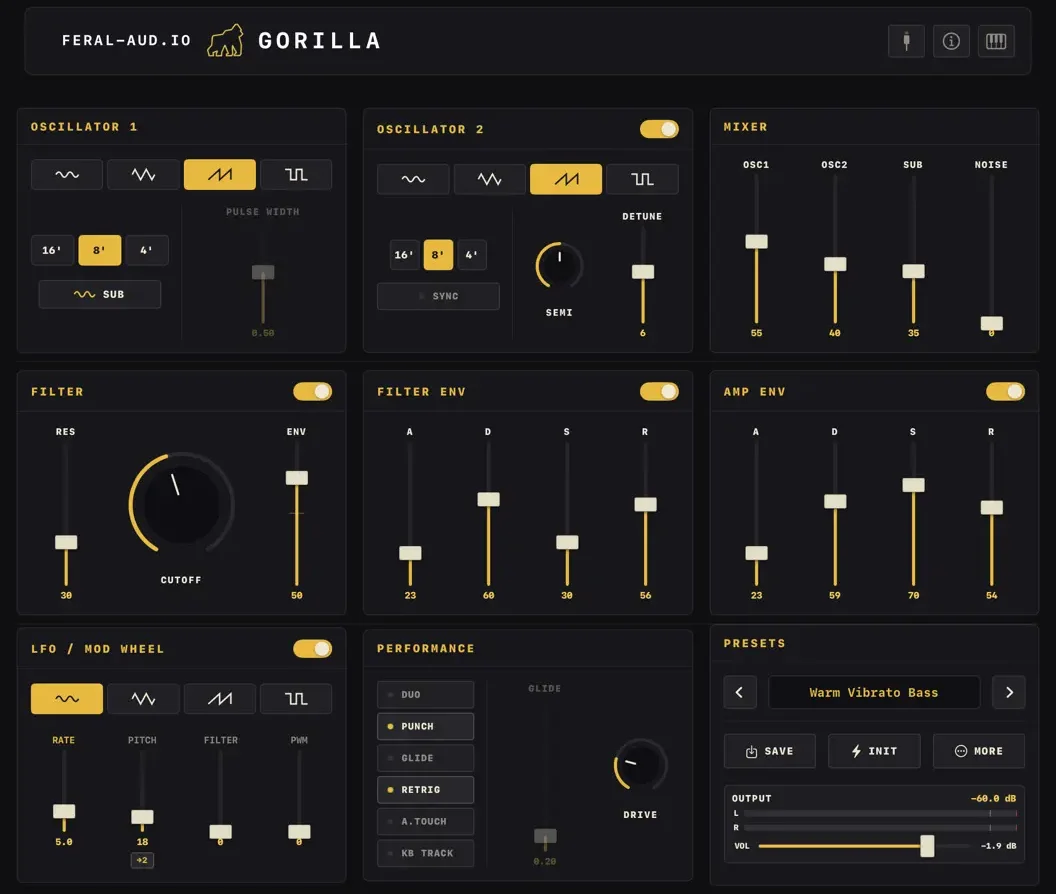Click the LFO PITCH slider handle
The image size is (1056, 894).
(142, 817)
